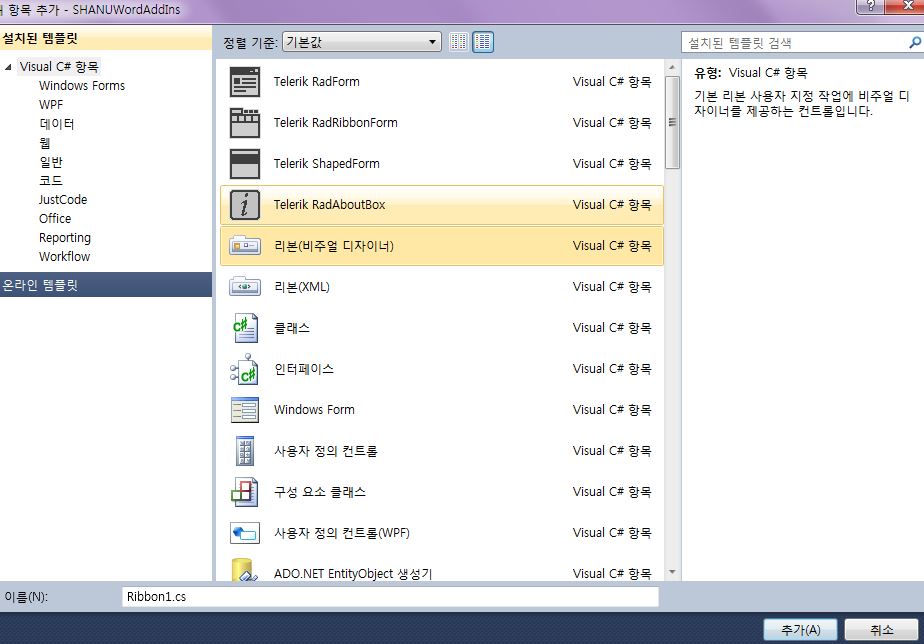Collapse the Visual C# 항목 tree node
924x644 pixels.
8,67
